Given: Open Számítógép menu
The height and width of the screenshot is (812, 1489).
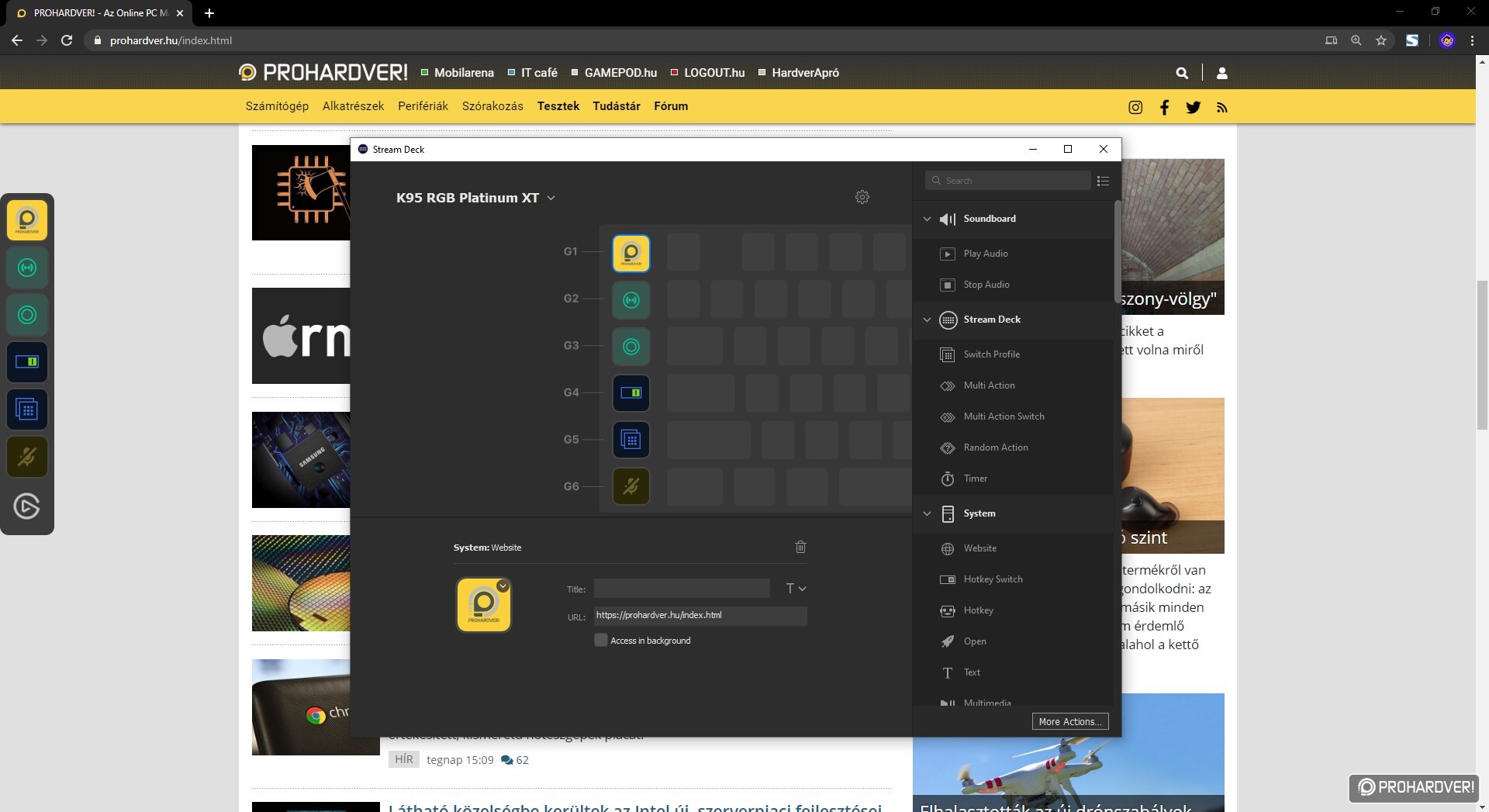Looking at the screenshot, I should point(277,106).
